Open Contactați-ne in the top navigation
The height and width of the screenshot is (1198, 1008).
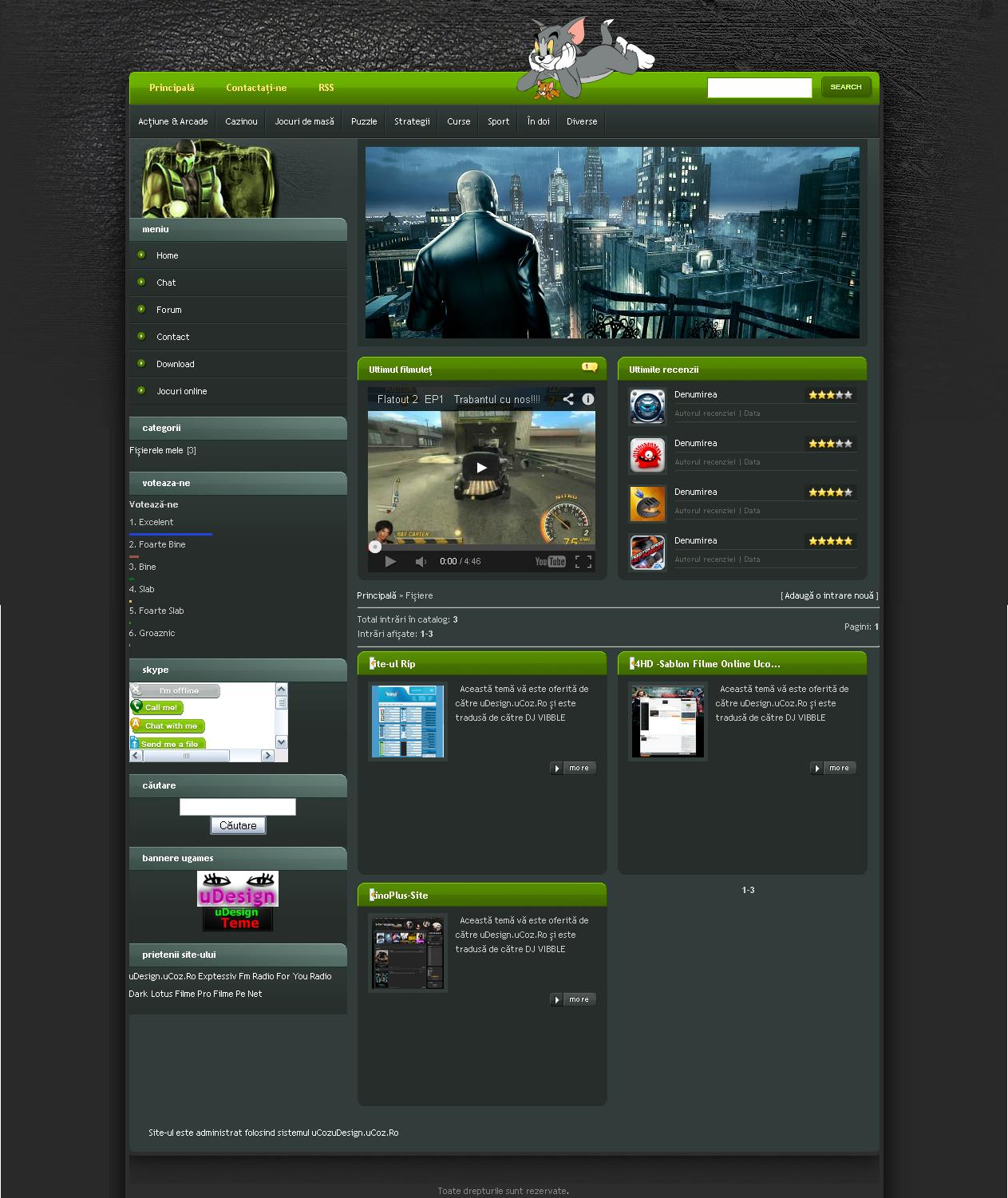pos(256,88)
